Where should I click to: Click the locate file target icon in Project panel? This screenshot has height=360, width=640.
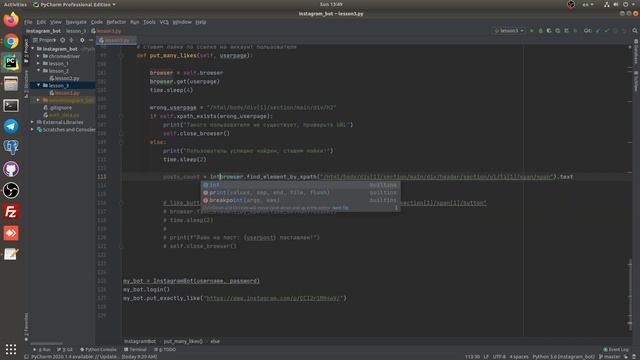coord(62,40)
